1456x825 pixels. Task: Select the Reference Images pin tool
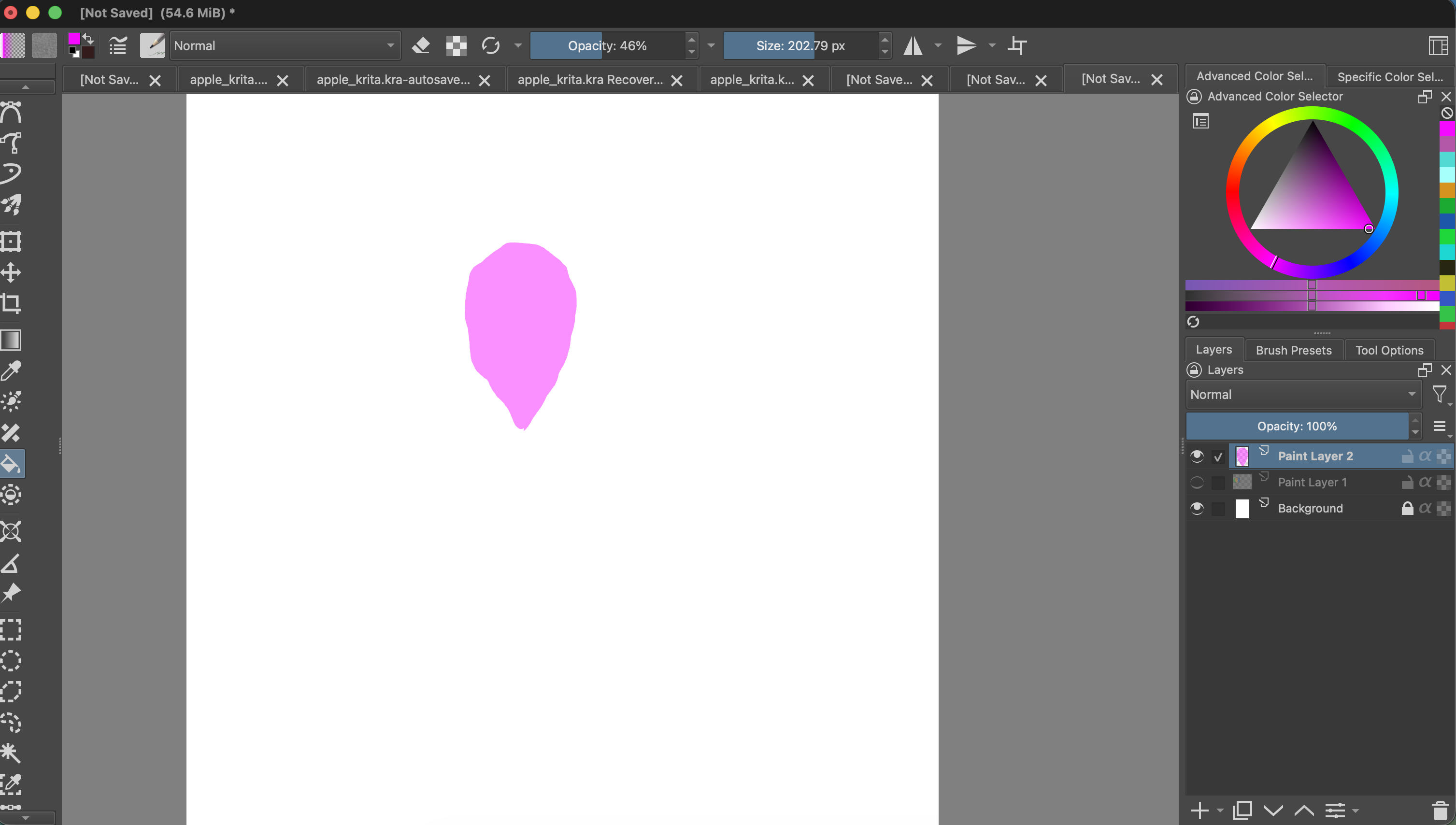pyautogui.click(x=11, y=593)
